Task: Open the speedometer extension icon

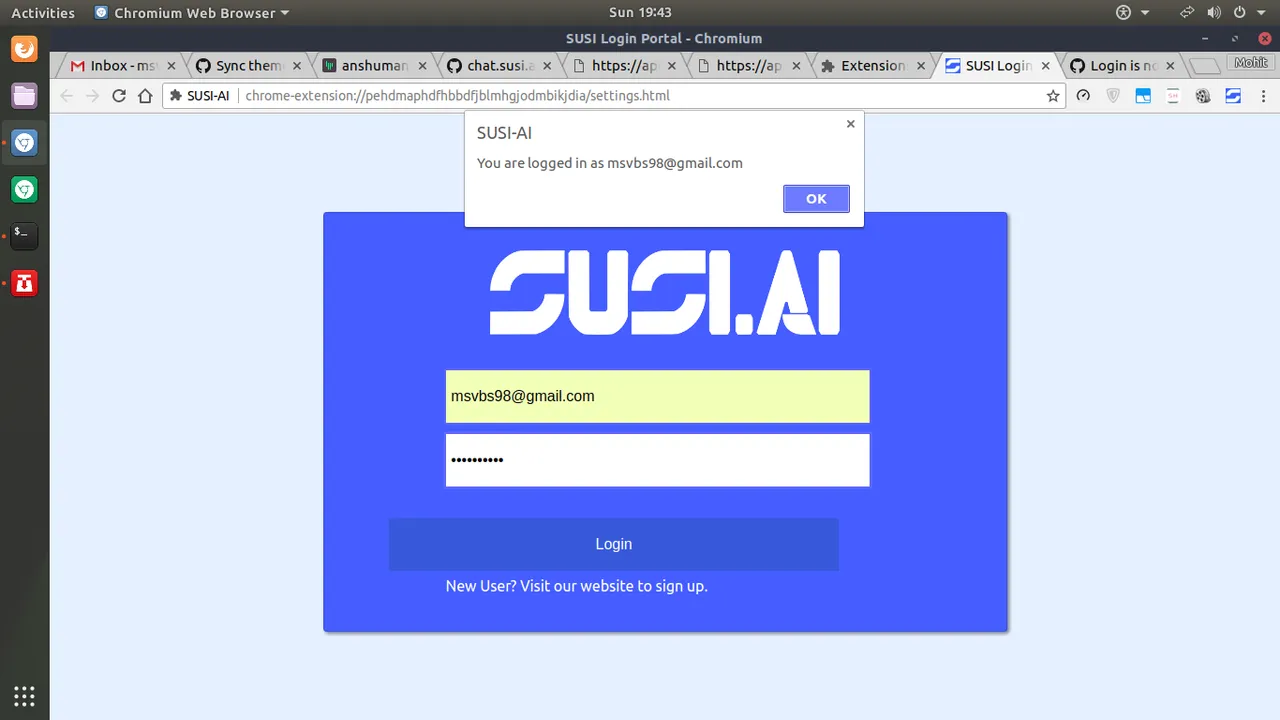Action: (x=1083, y=96)
